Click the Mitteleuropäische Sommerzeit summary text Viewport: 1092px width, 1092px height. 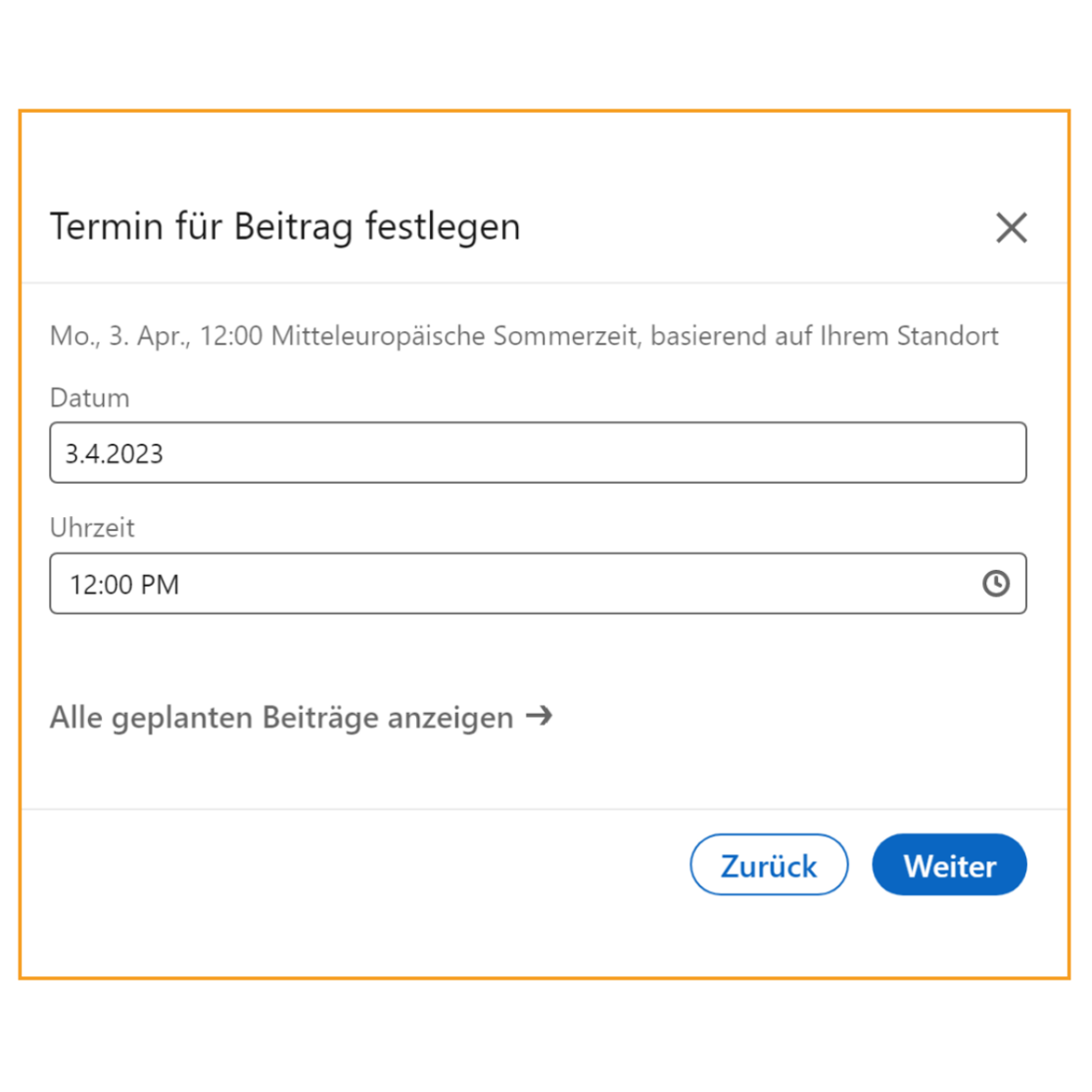click(454, 336)
